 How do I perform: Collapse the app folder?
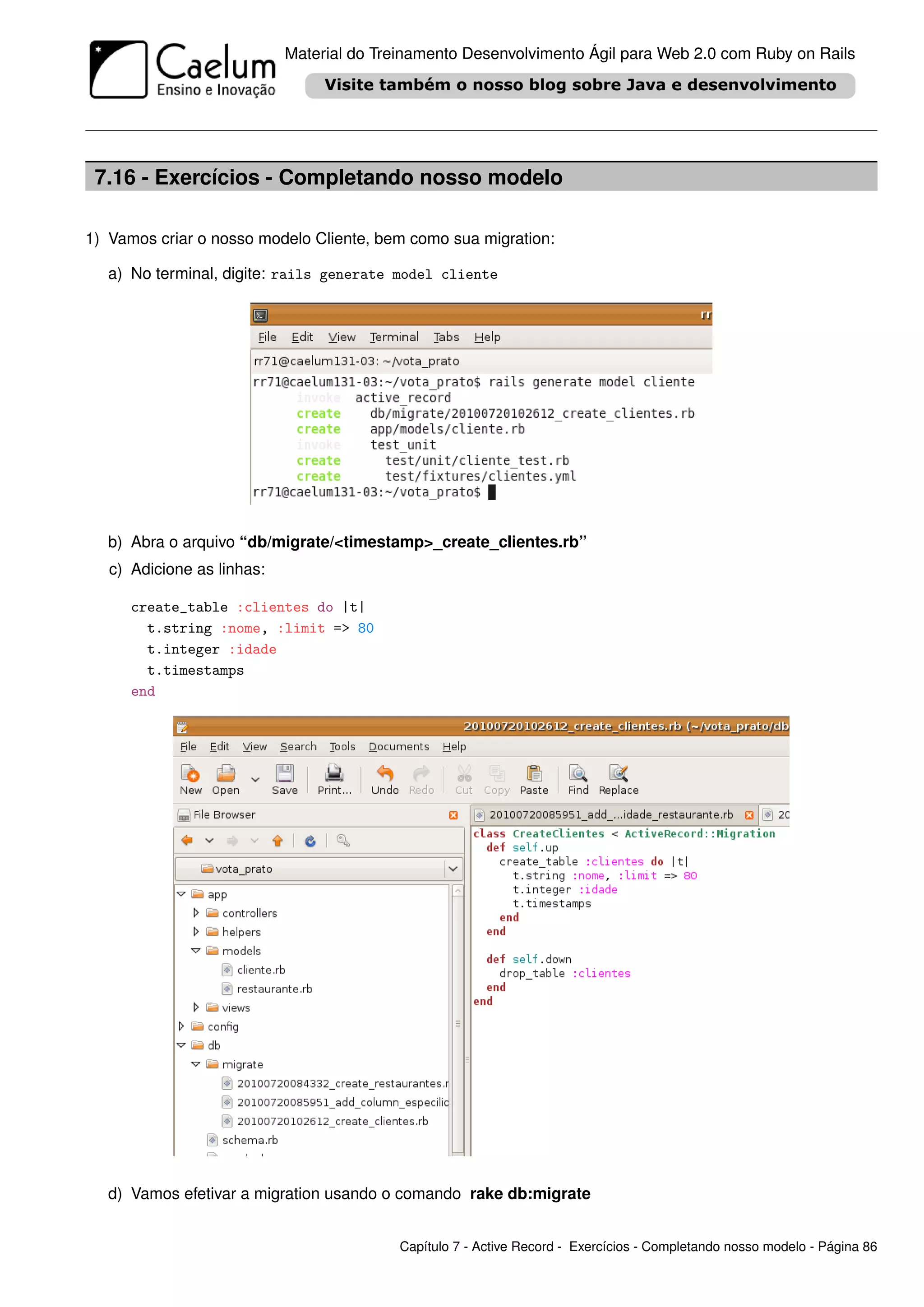[x=181, y=895]
